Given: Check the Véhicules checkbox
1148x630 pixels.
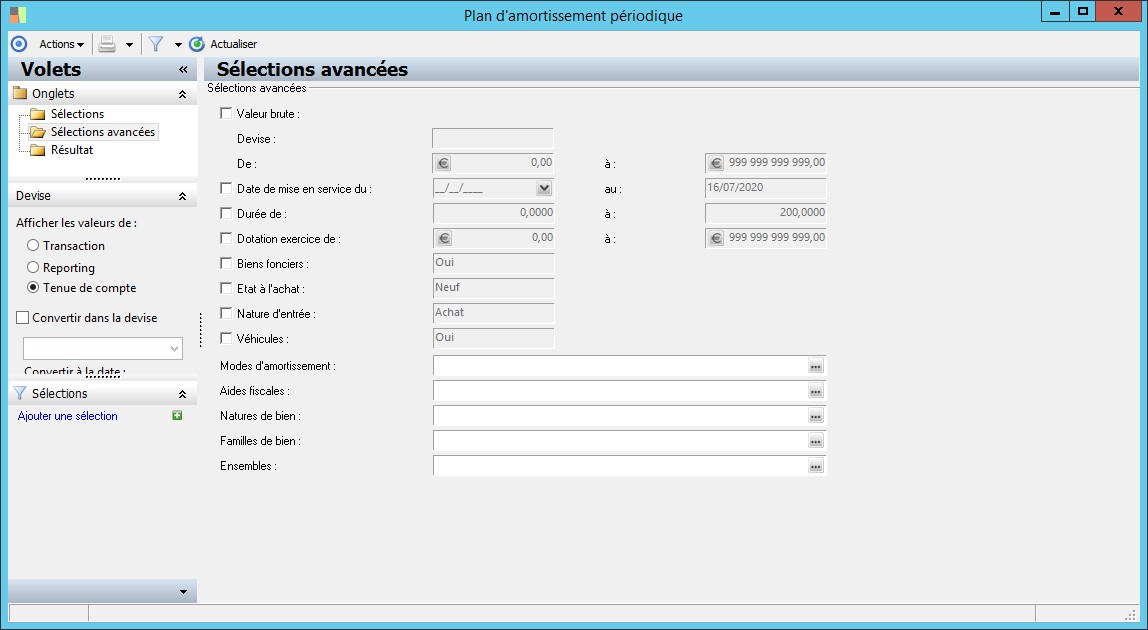Looking at the screenshot, I should pyautogui.click(x=226, y=338).
